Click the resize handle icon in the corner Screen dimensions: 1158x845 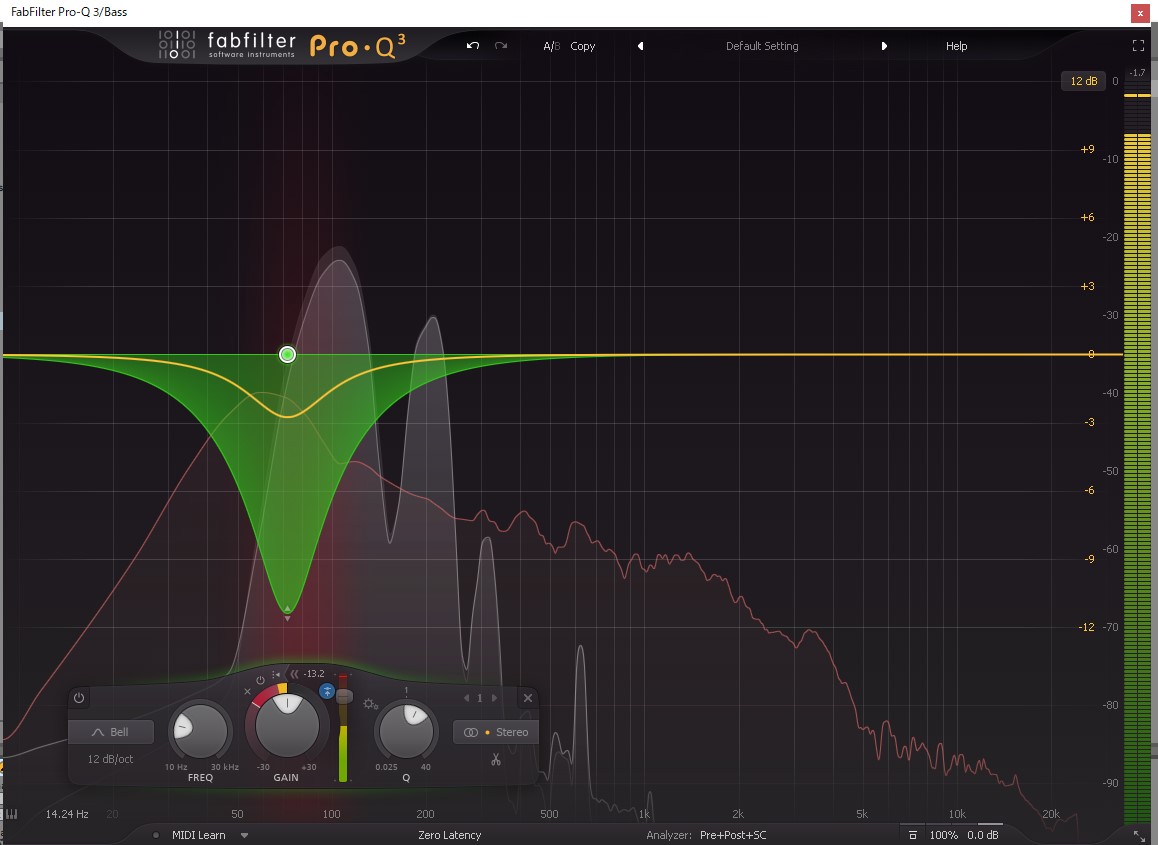pyautogui.click(x=1140, y=835)
